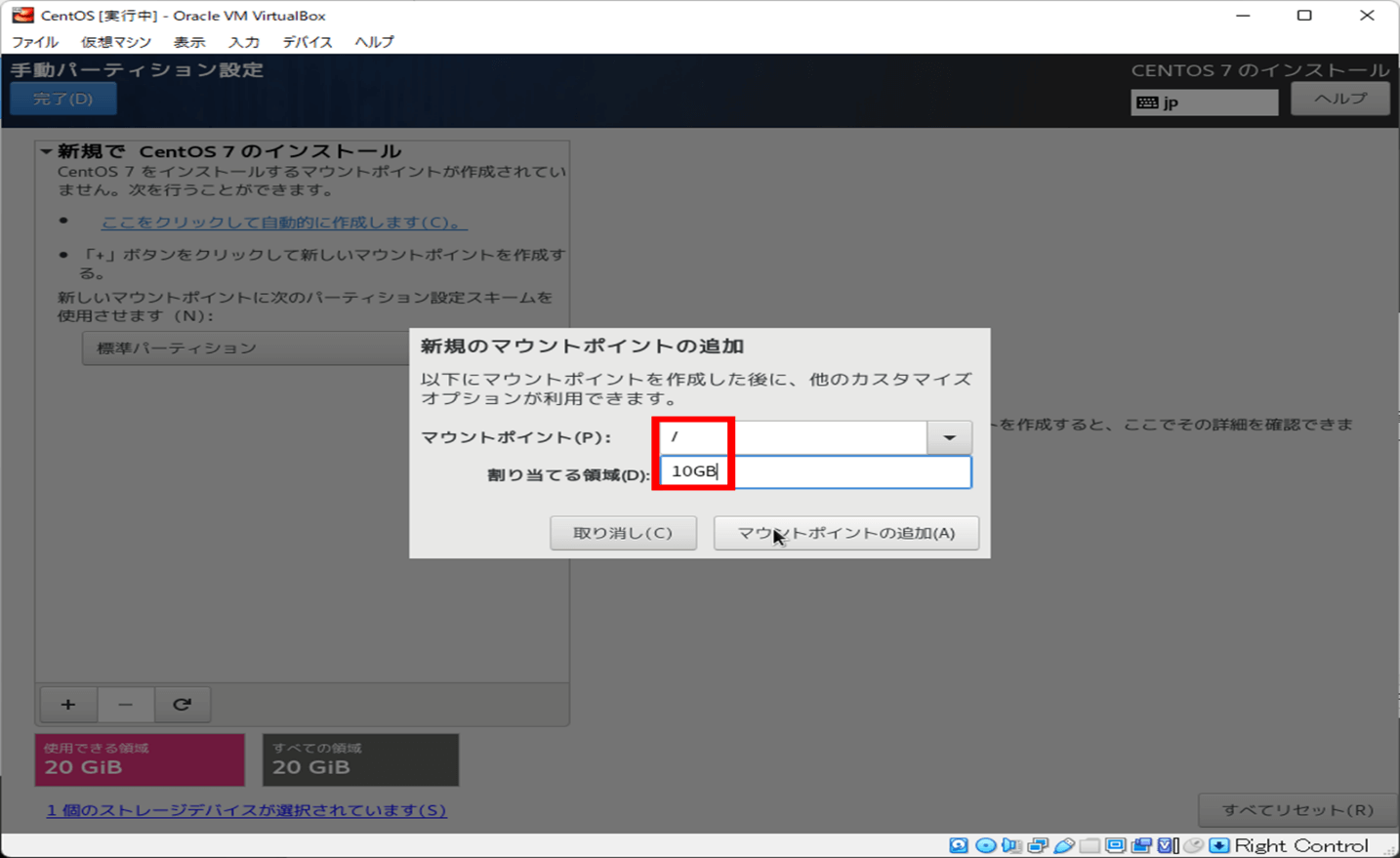Open the 入力 menu
This screenshot has height=858, width=1400.
[x=244, y=42]
